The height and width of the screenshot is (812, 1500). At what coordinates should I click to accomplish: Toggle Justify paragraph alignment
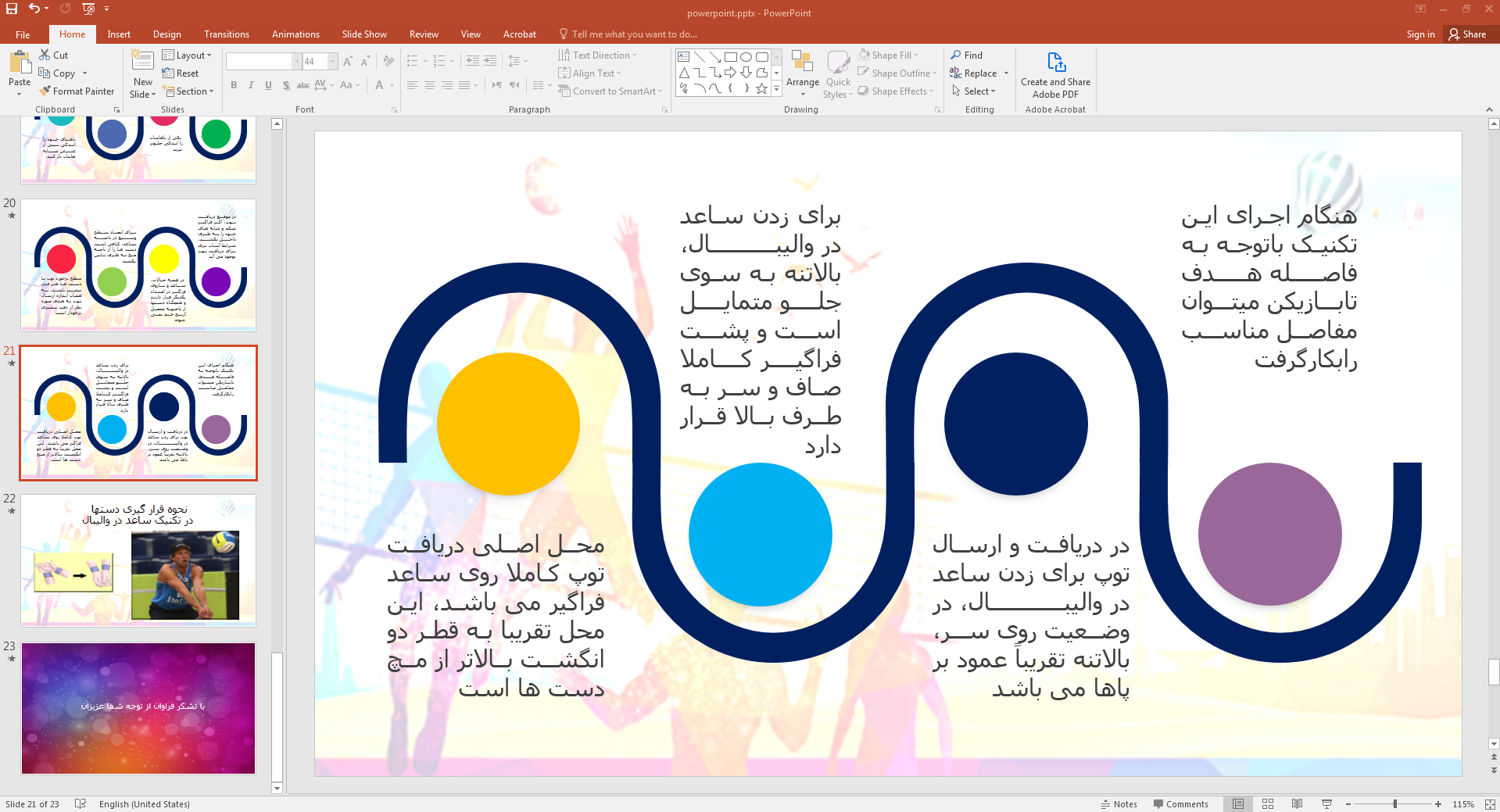(x=464, y=85)
